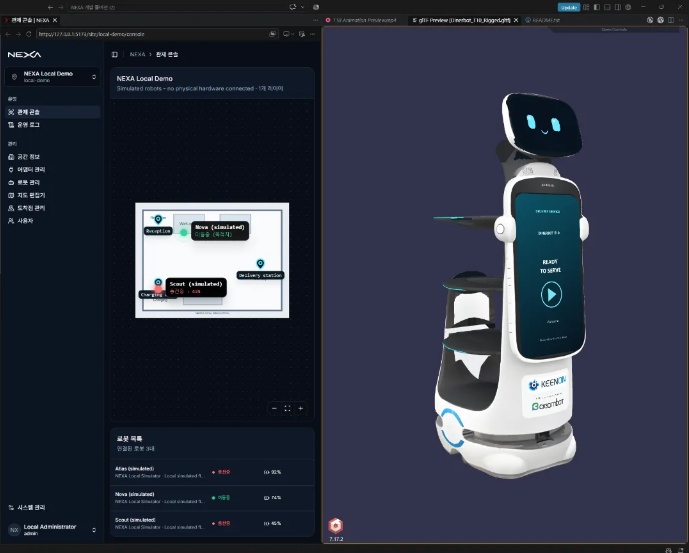Click the play button on the robot's screen
Viewport: 689px width, 553px height.
(551, 294)
